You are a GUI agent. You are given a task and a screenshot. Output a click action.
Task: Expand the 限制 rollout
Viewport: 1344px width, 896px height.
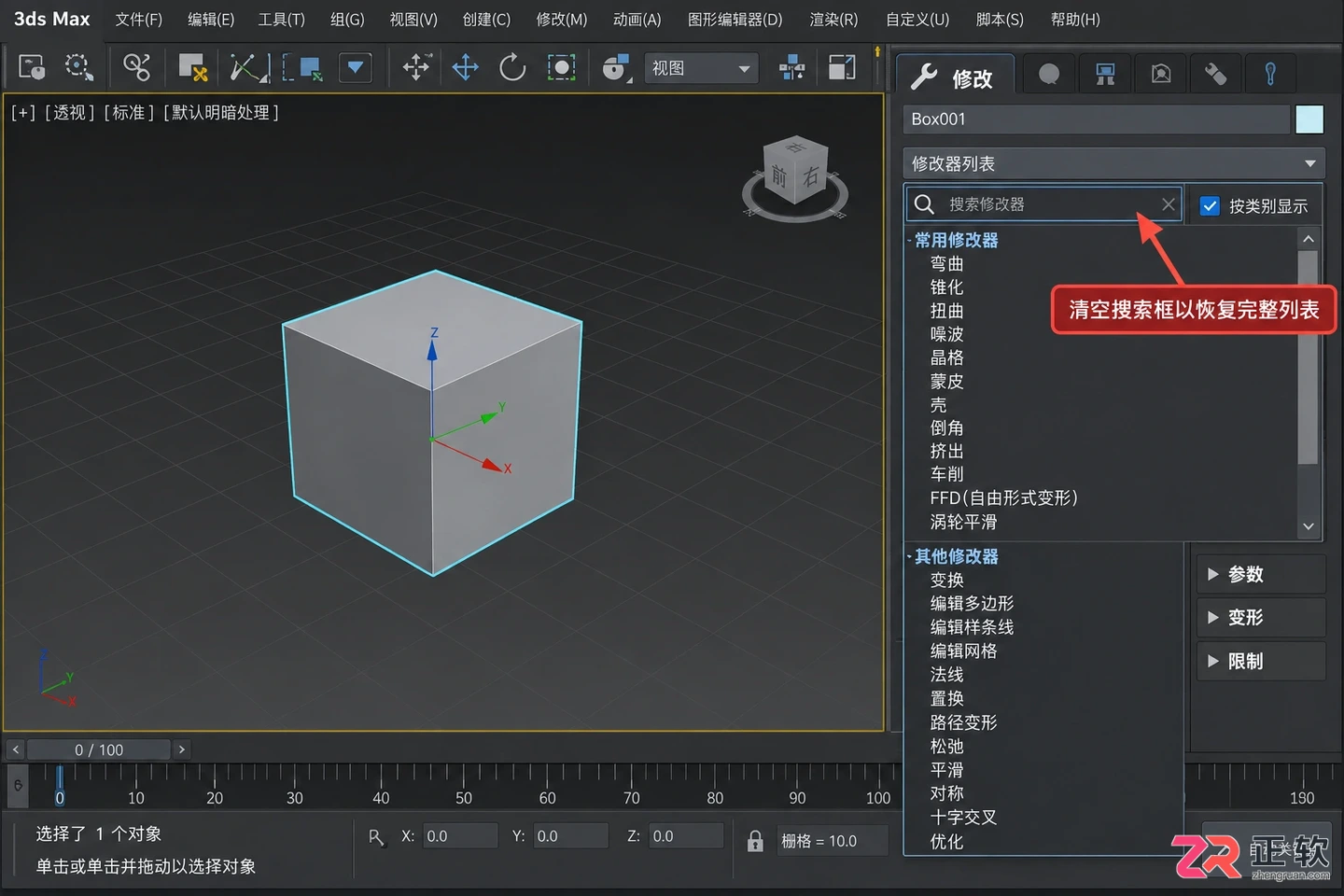1261,661
